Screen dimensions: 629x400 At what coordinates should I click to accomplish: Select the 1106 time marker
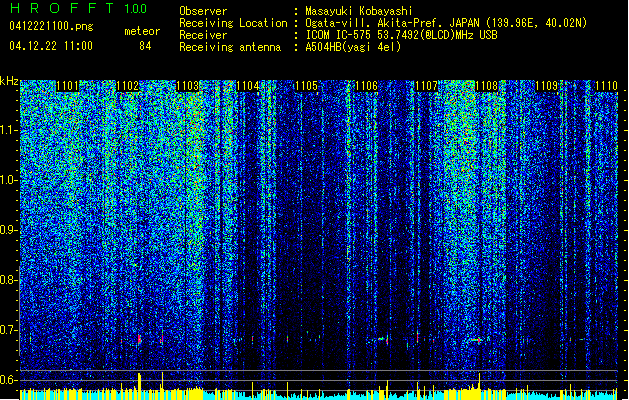click(x=367, y=86)
